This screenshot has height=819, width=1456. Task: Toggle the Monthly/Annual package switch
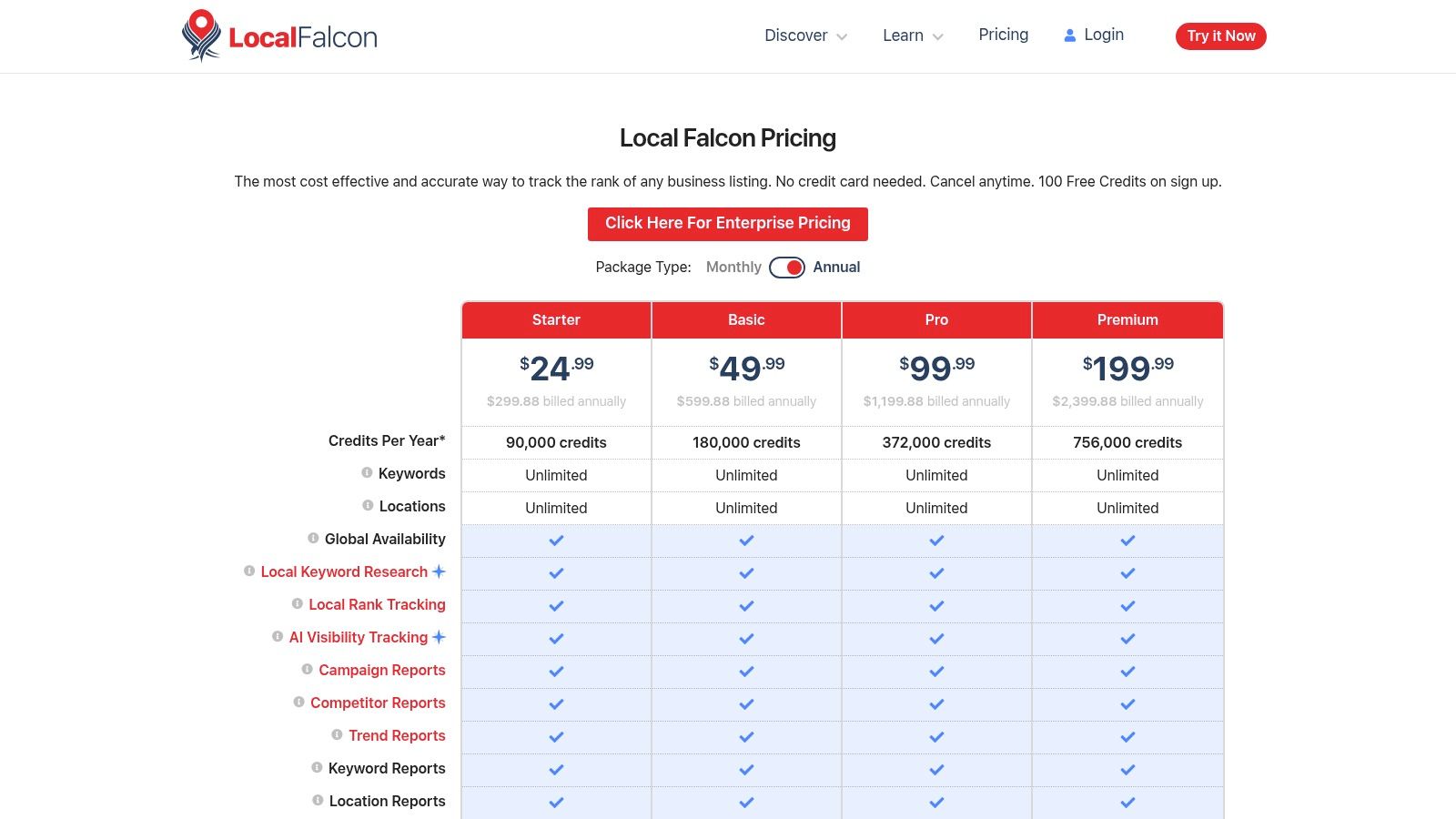(x=786, y=267)
